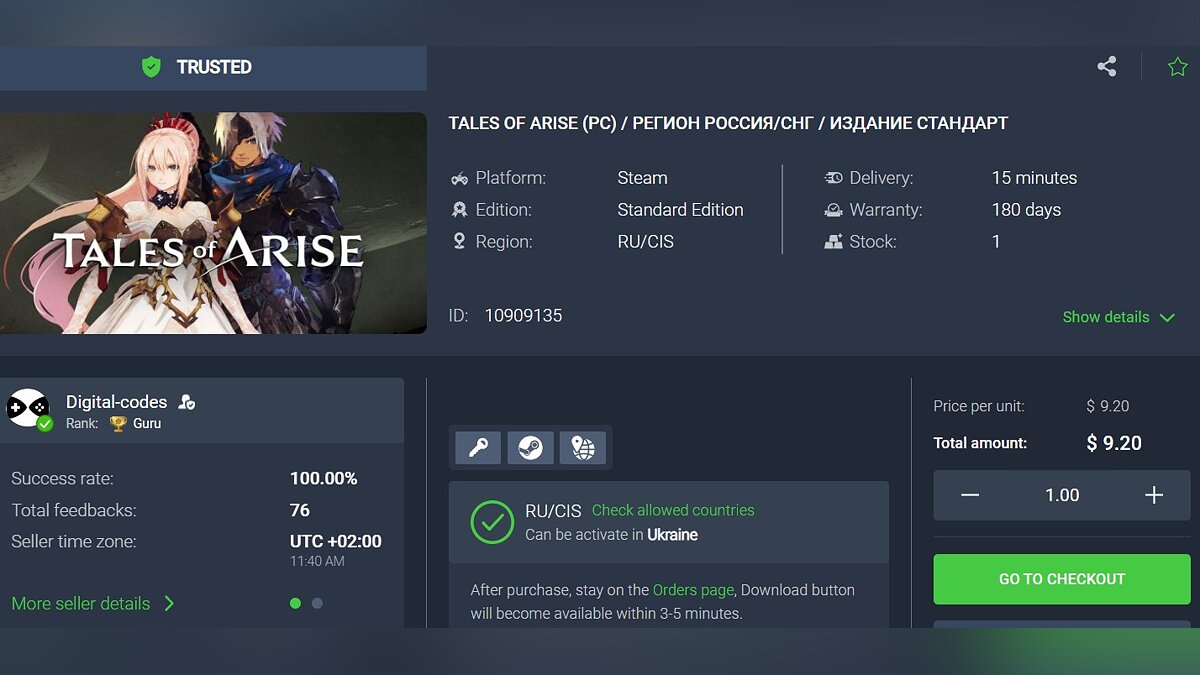Switch to the second carousel dot
Screen dimensions: 1200x675
pos(317,603)
